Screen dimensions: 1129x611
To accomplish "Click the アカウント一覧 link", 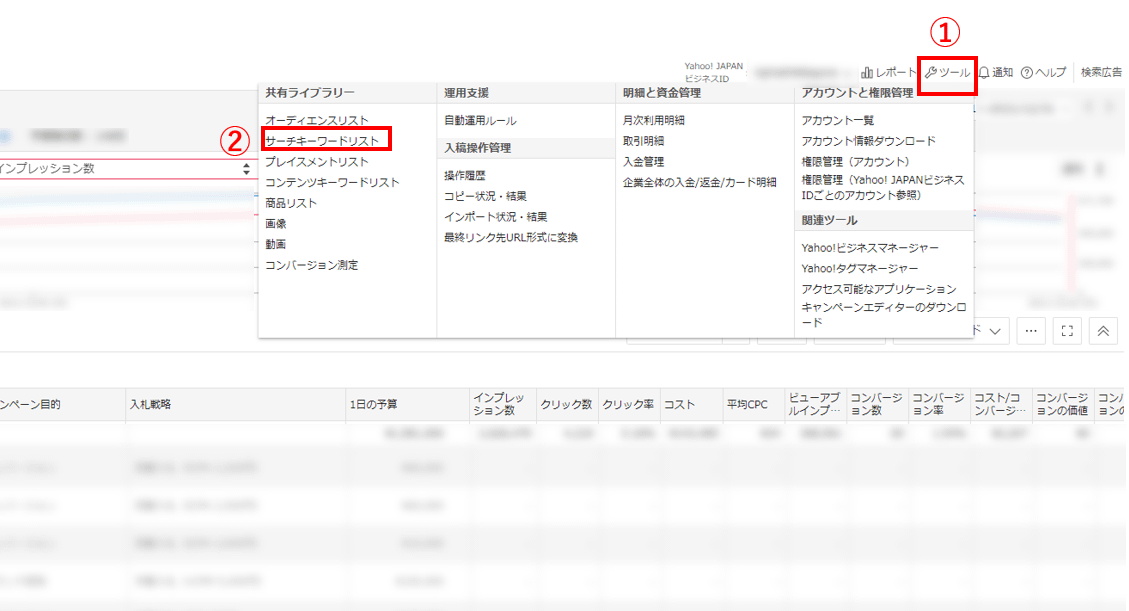I will (x=837, y=120).
